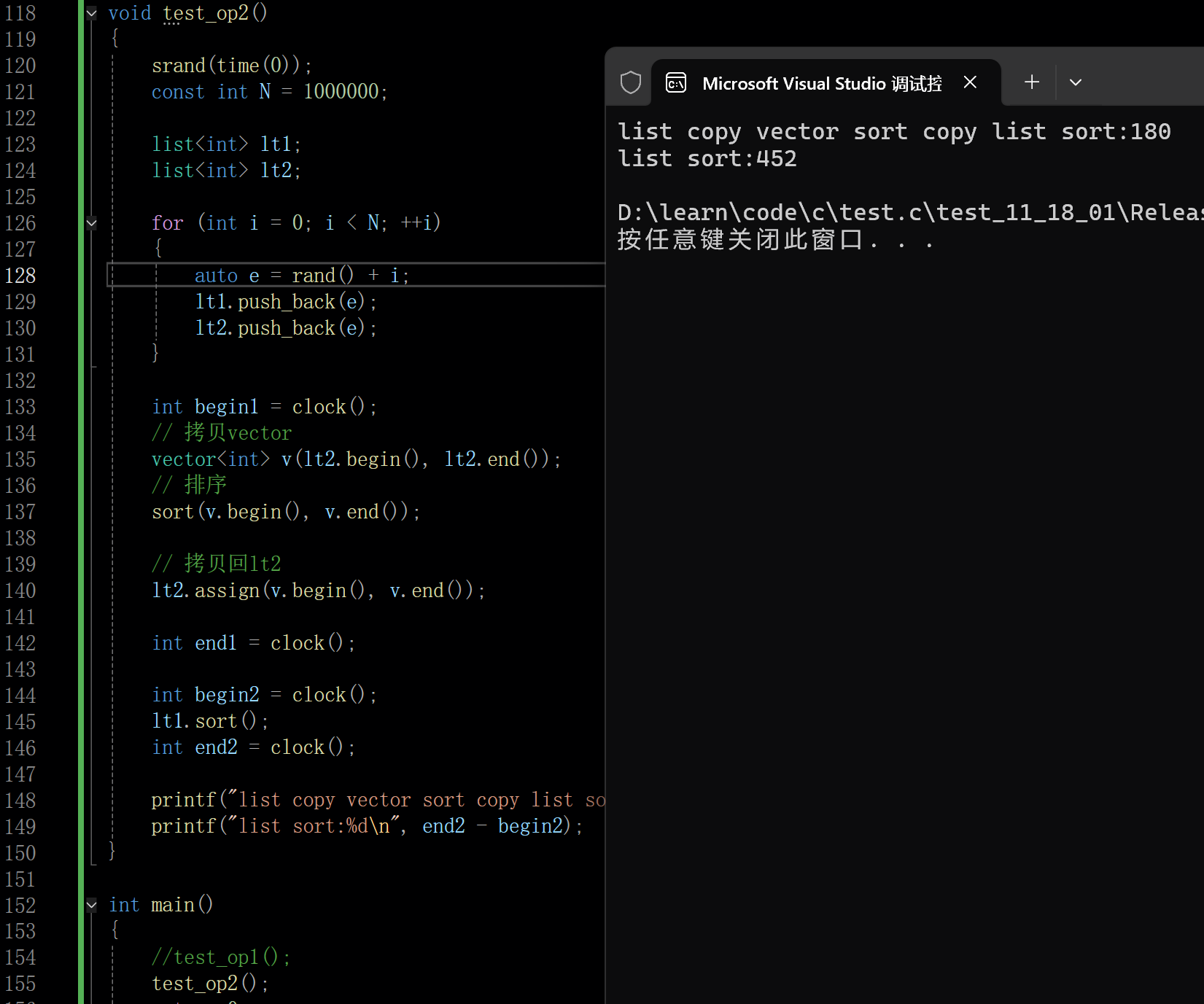
Task: Click the console path 'D:\learn\code\c\test.c' line
Action: 910,212
